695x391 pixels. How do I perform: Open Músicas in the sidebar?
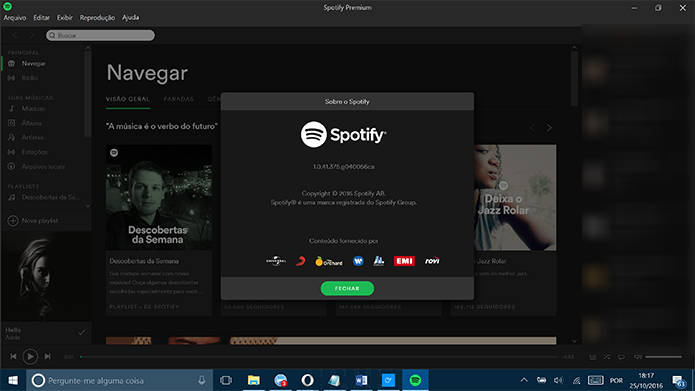(33, 109)
